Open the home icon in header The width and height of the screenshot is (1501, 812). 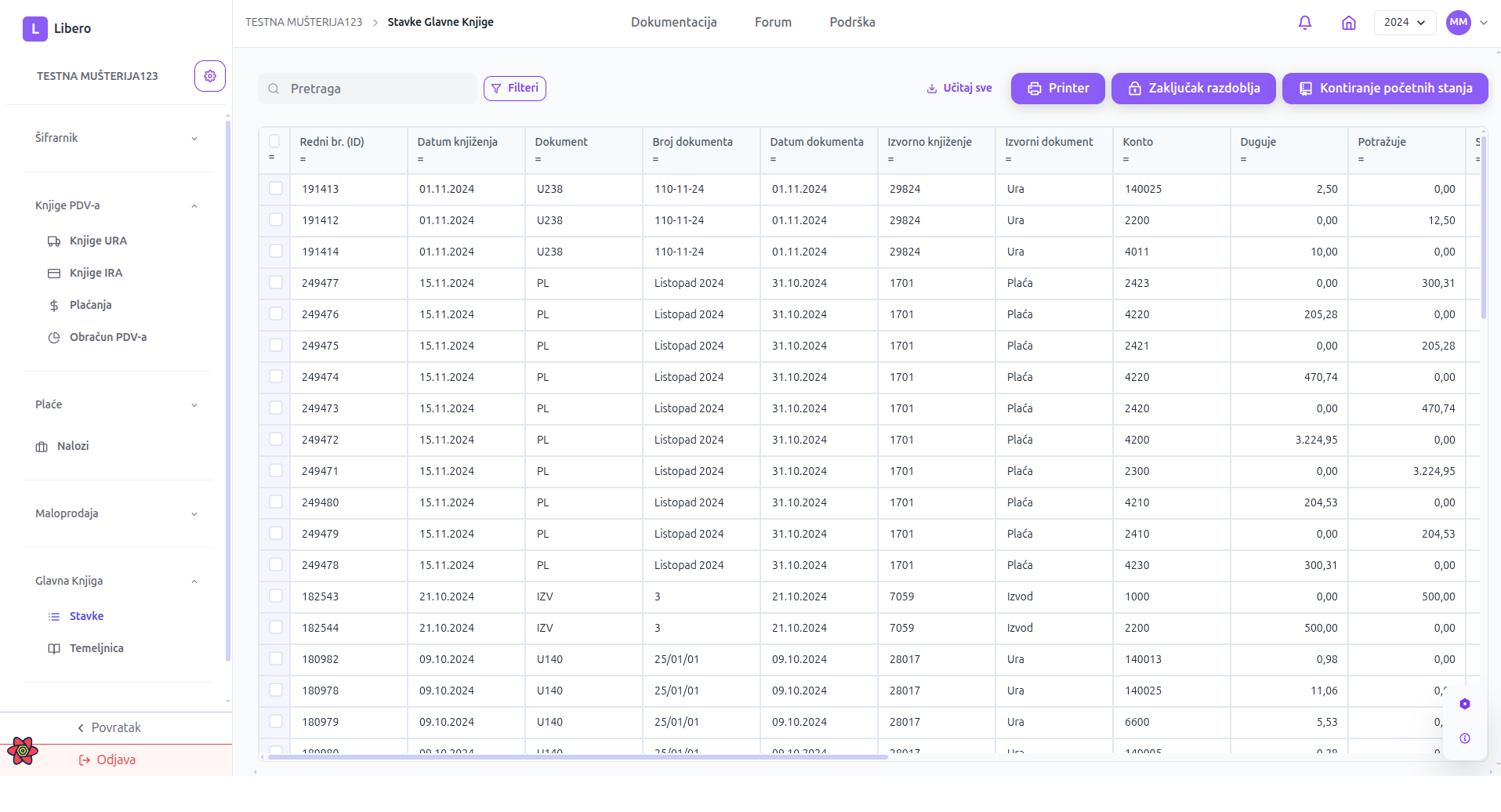pyautogui.click(x=1349, y=23)
